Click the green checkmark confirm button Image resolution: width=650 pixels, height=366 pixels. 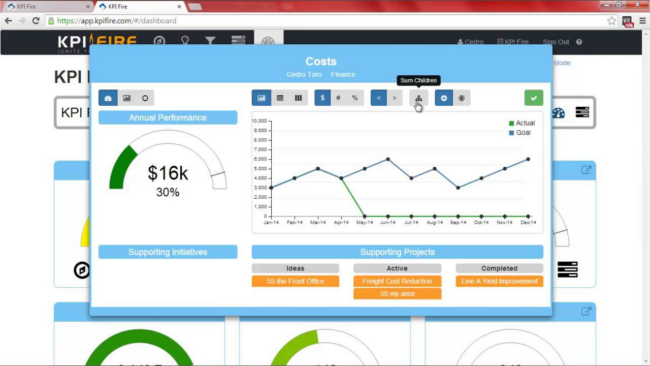tap(534, 98)
